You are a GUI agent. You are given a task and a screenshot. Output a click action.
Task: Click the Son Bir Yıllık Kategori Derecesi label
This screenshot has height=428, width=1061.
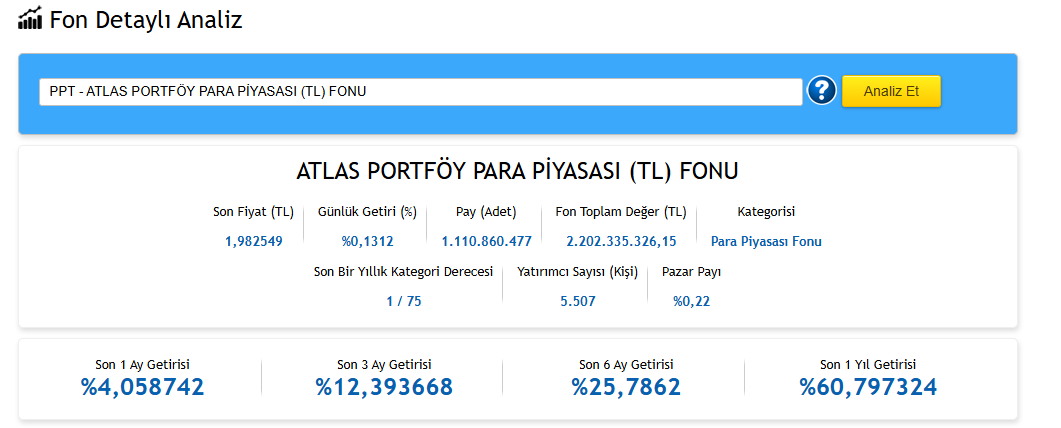click(x=404, y=271)
